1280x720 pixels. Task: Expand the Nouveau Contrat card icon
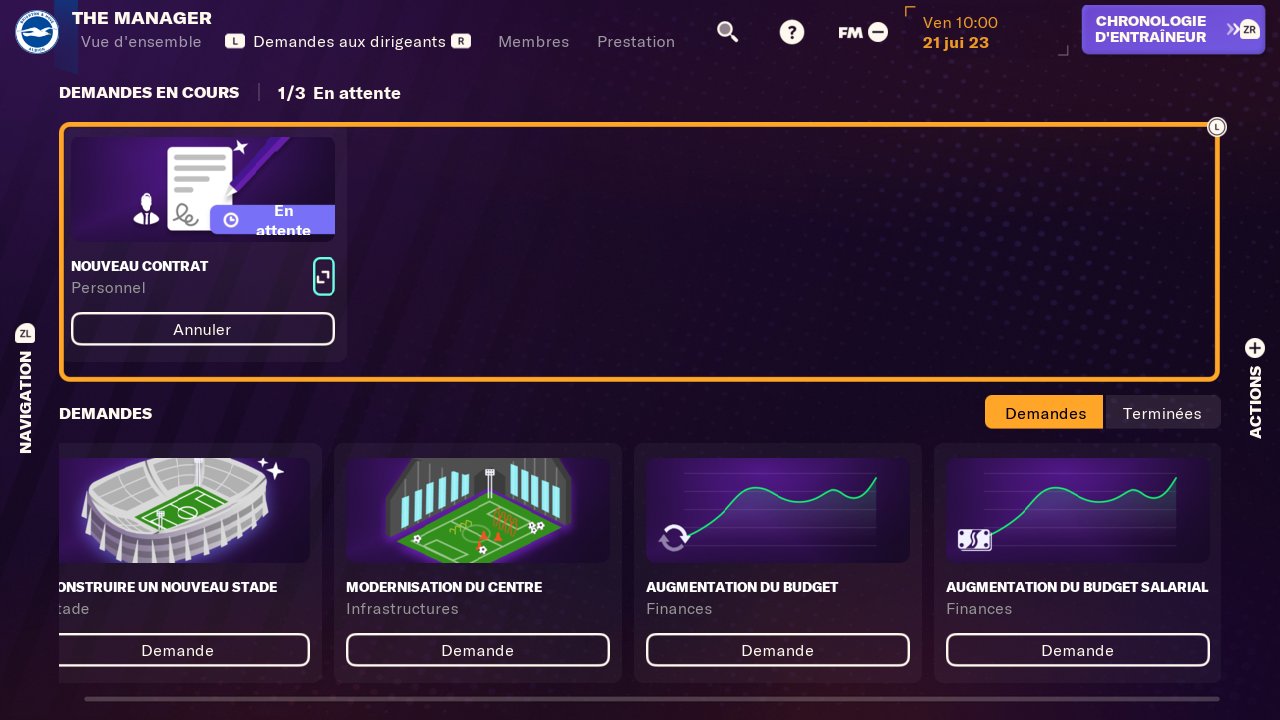coord(323,277)
